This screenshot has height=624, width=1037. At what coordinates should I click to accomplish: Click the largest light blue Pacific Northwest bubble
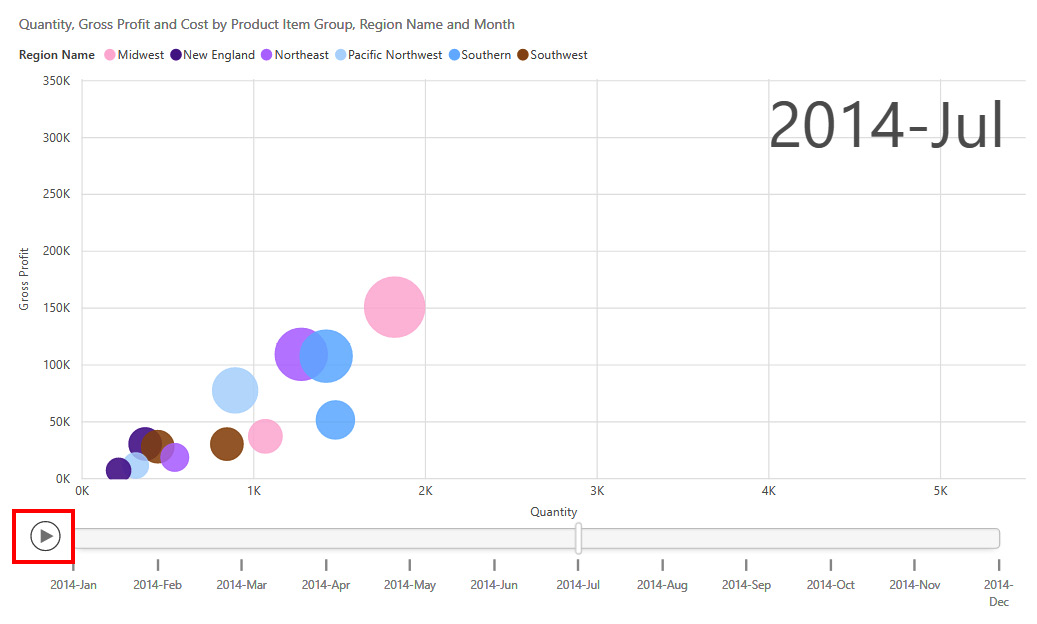tap(235, 390)
